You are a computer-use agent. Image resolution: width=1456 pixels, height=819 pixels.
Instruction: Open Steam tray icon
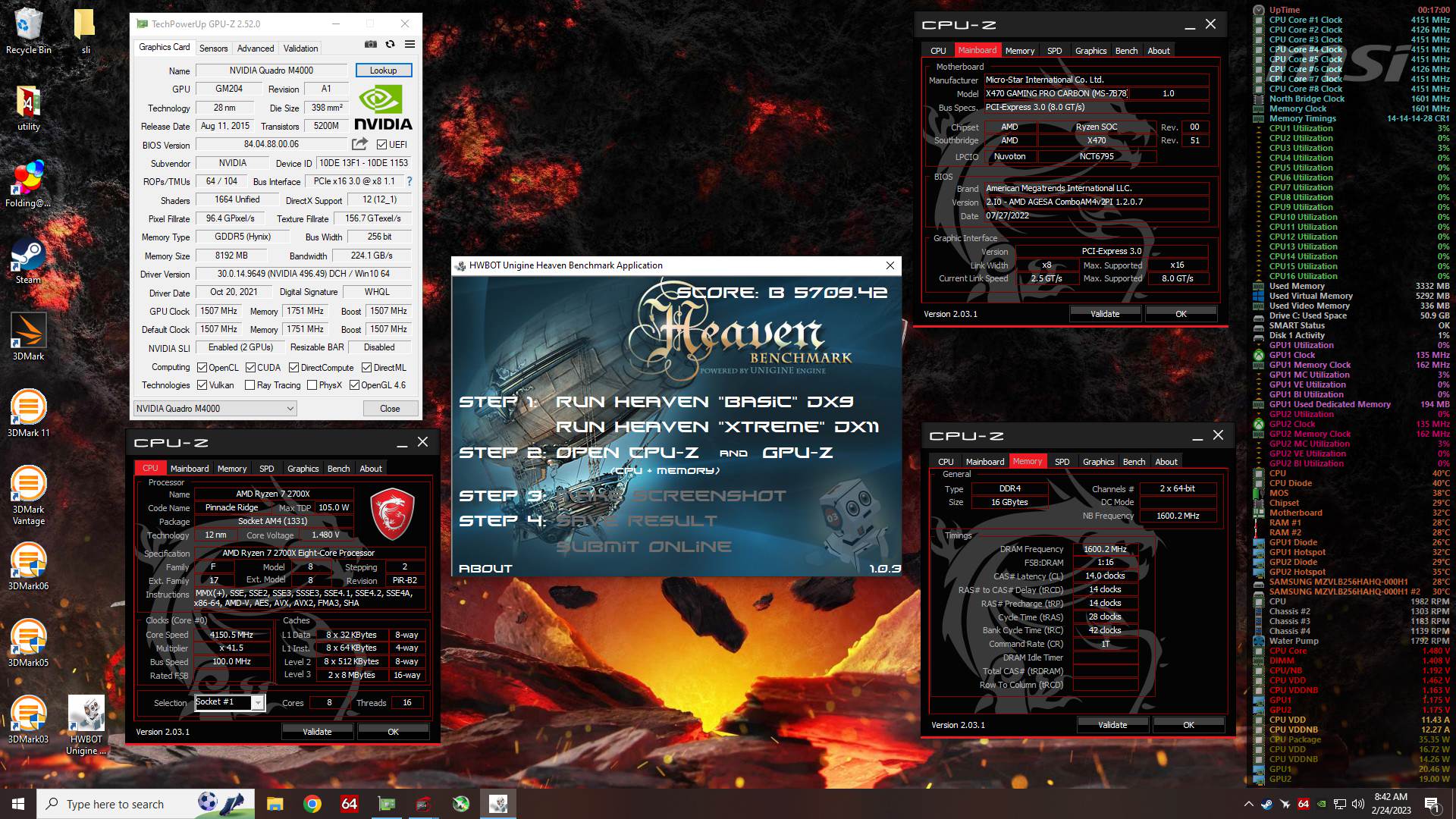tap(1266, 804)
